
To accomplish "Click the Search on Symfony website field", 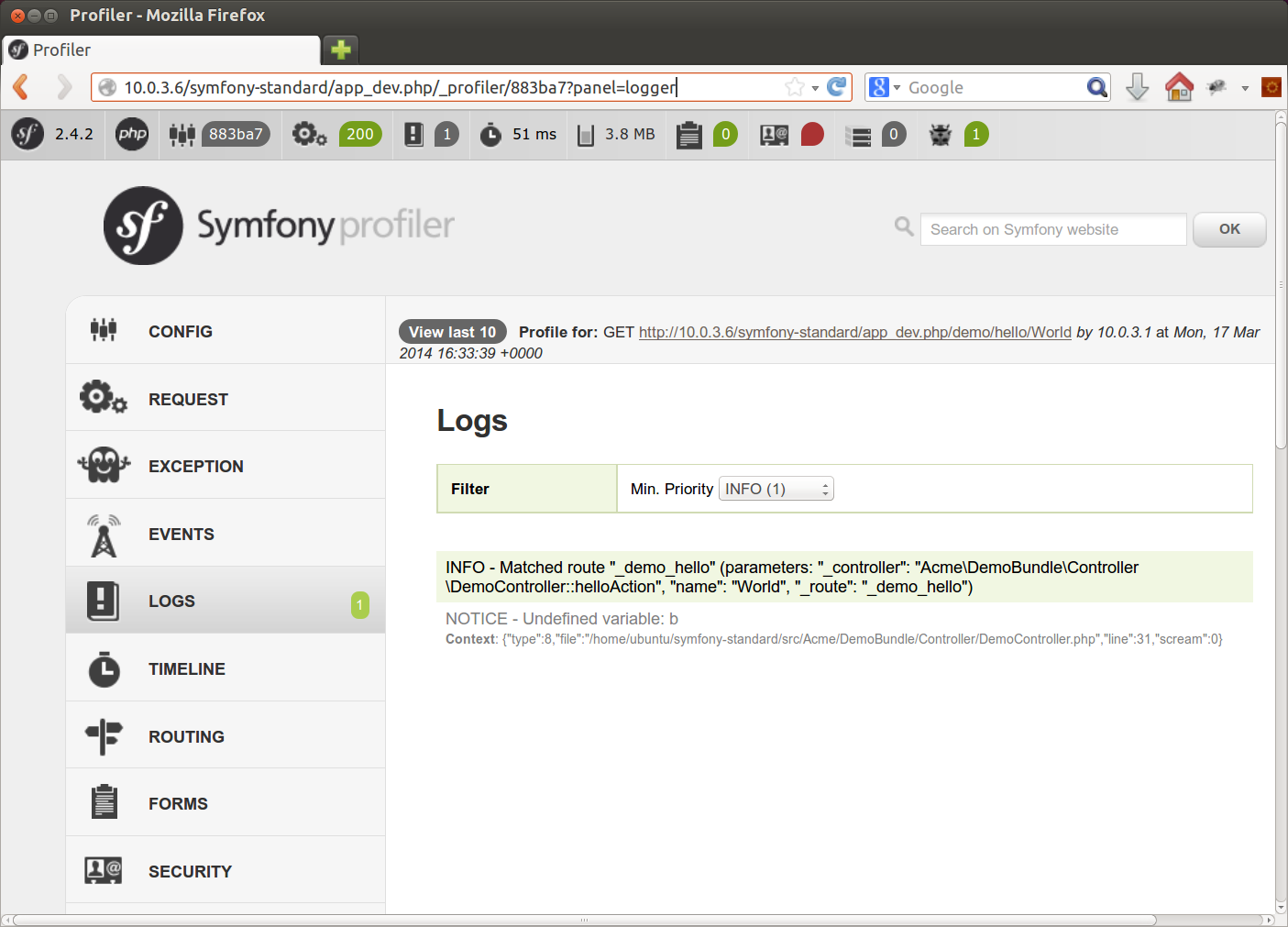I will coord(1053,229).
